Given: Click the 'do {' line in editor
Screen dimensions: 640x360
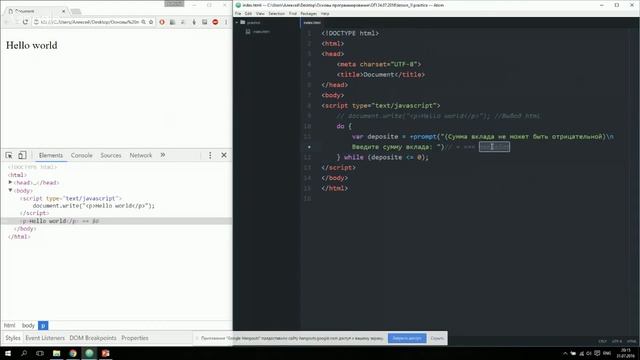Looking at the screenshot, I should (x=344, y=126).
